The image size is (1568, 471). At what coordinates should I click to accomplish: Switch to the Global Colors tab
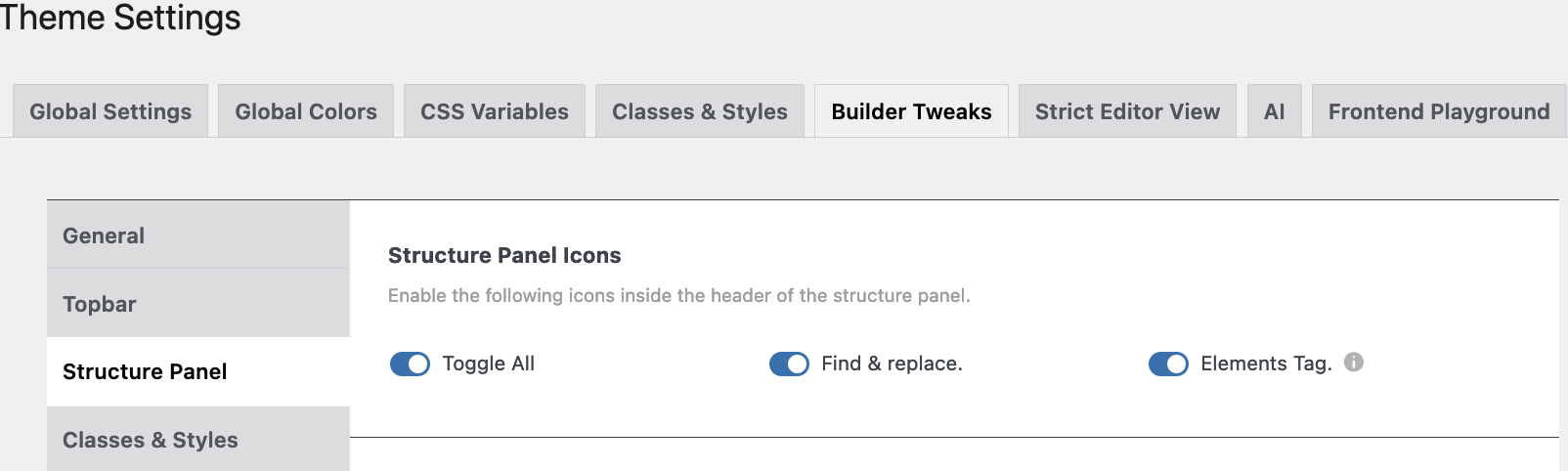306,110
